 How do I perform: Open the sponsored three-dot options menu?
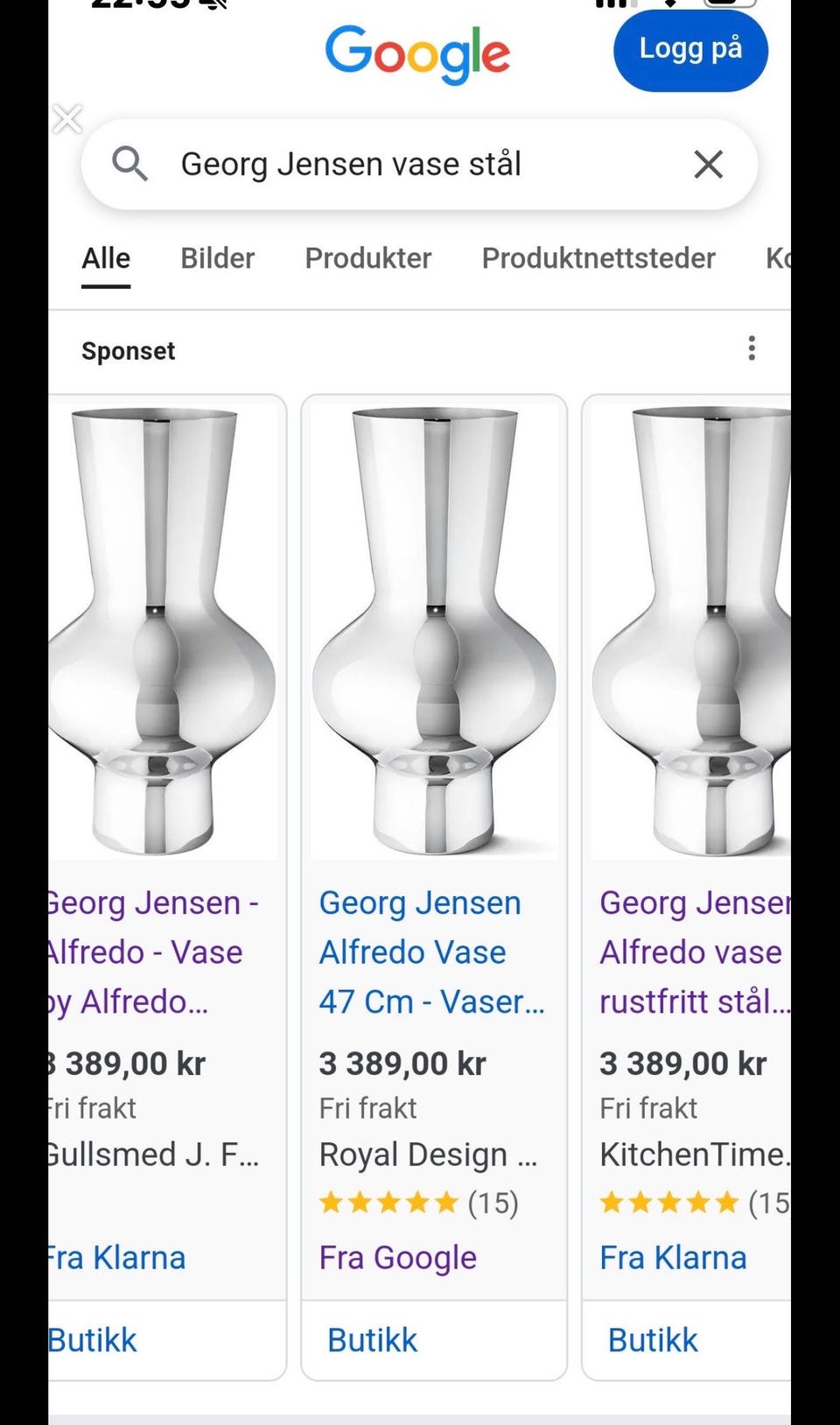tap(752, 348)
